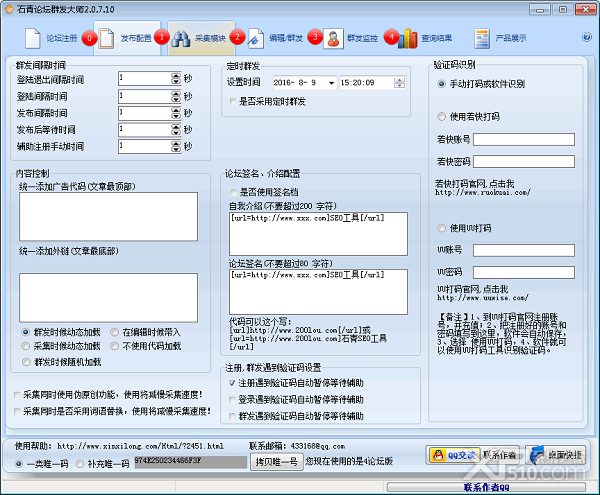Click contact email 433168@qq.com text

[x=318, y=446]
